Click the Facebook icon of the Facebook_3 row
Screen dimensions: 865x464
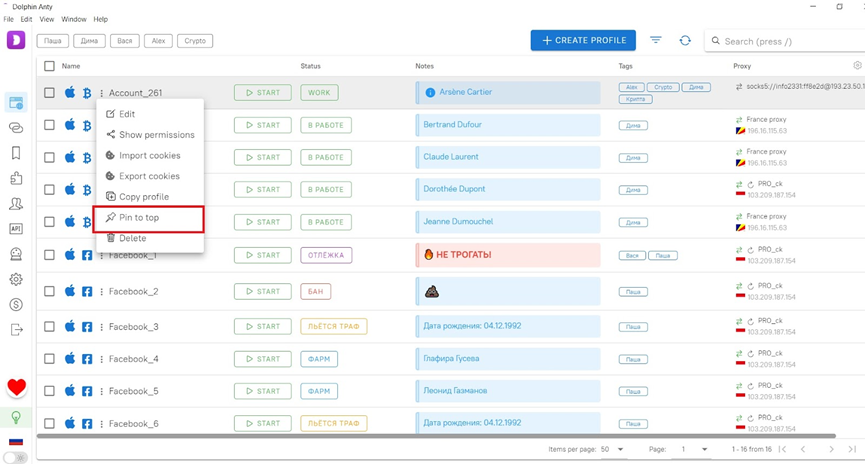(87, 327)
